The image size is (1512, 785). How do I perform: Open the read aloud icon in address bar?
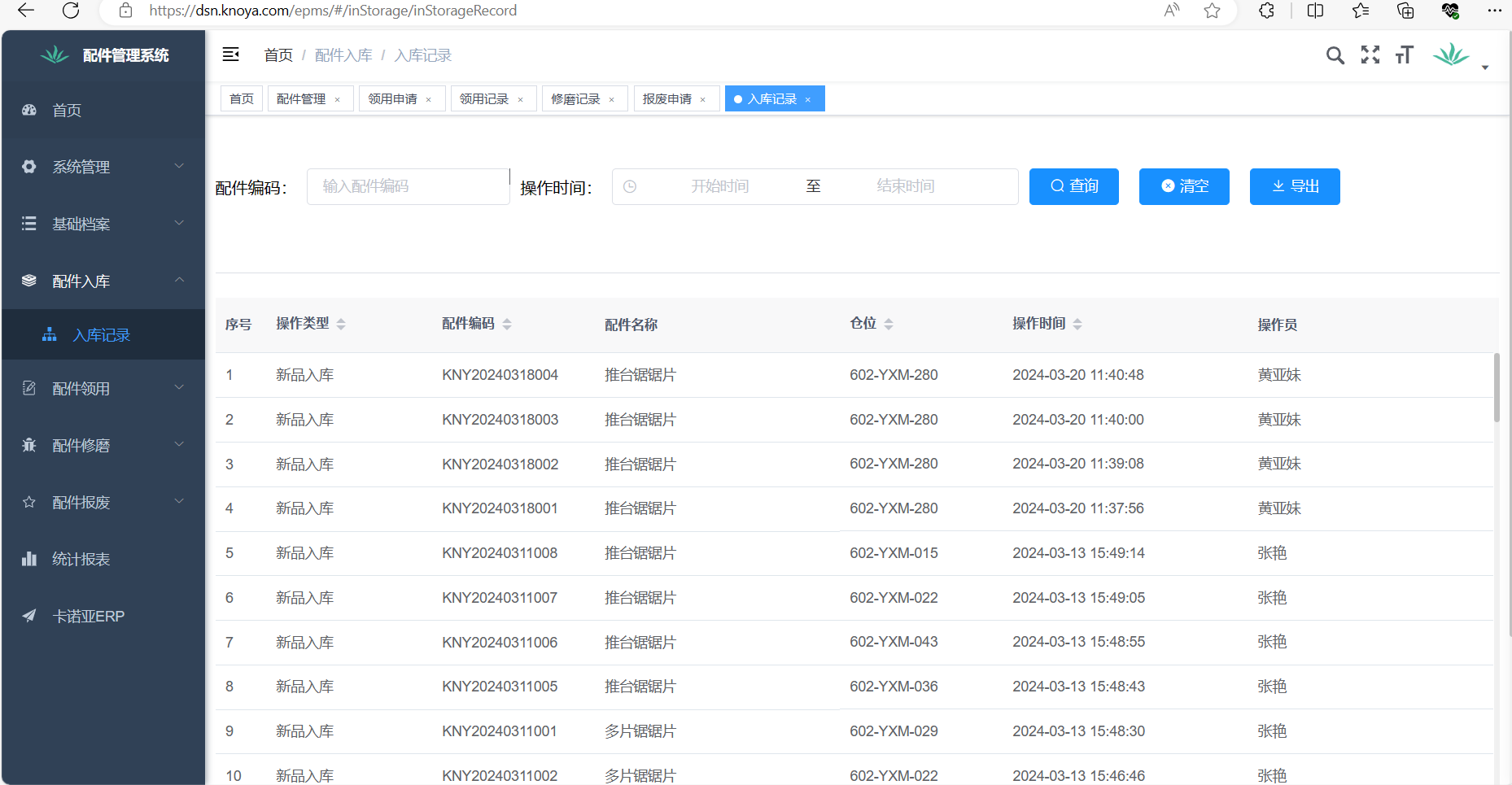pyautogui.click(x=1172, y=11)
